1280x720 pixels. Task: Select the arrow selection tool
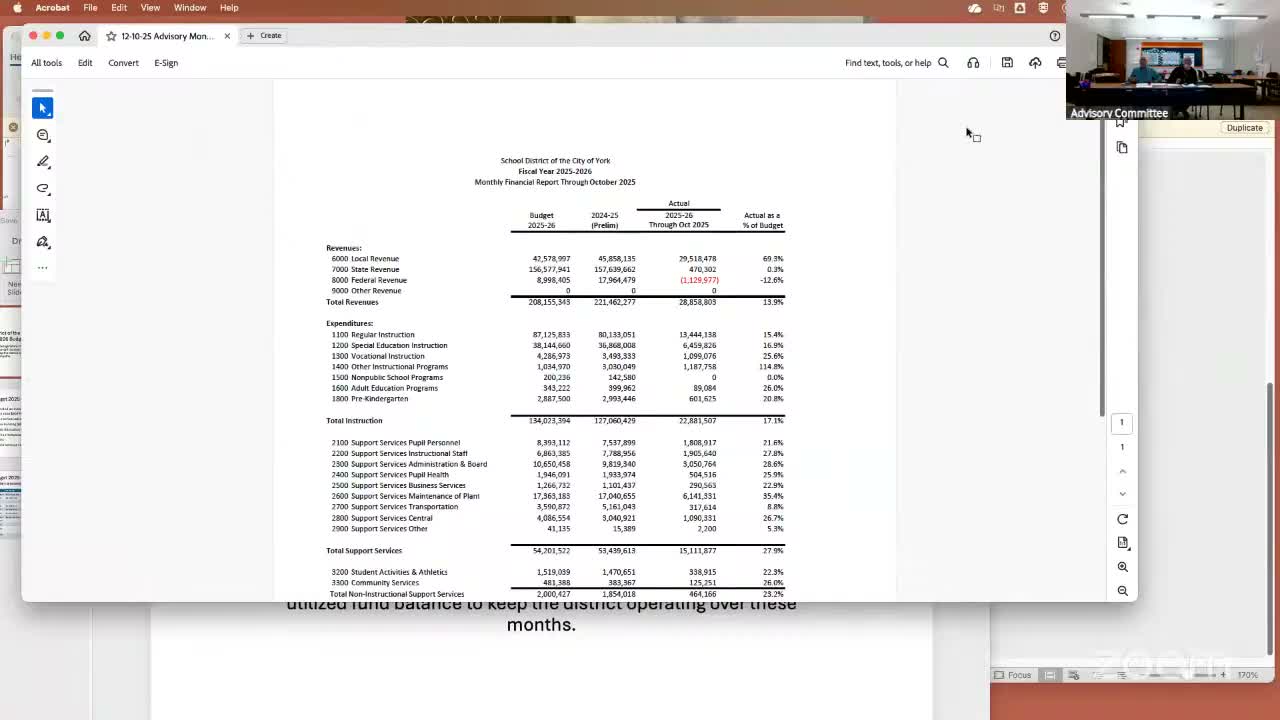click(42, 108)
